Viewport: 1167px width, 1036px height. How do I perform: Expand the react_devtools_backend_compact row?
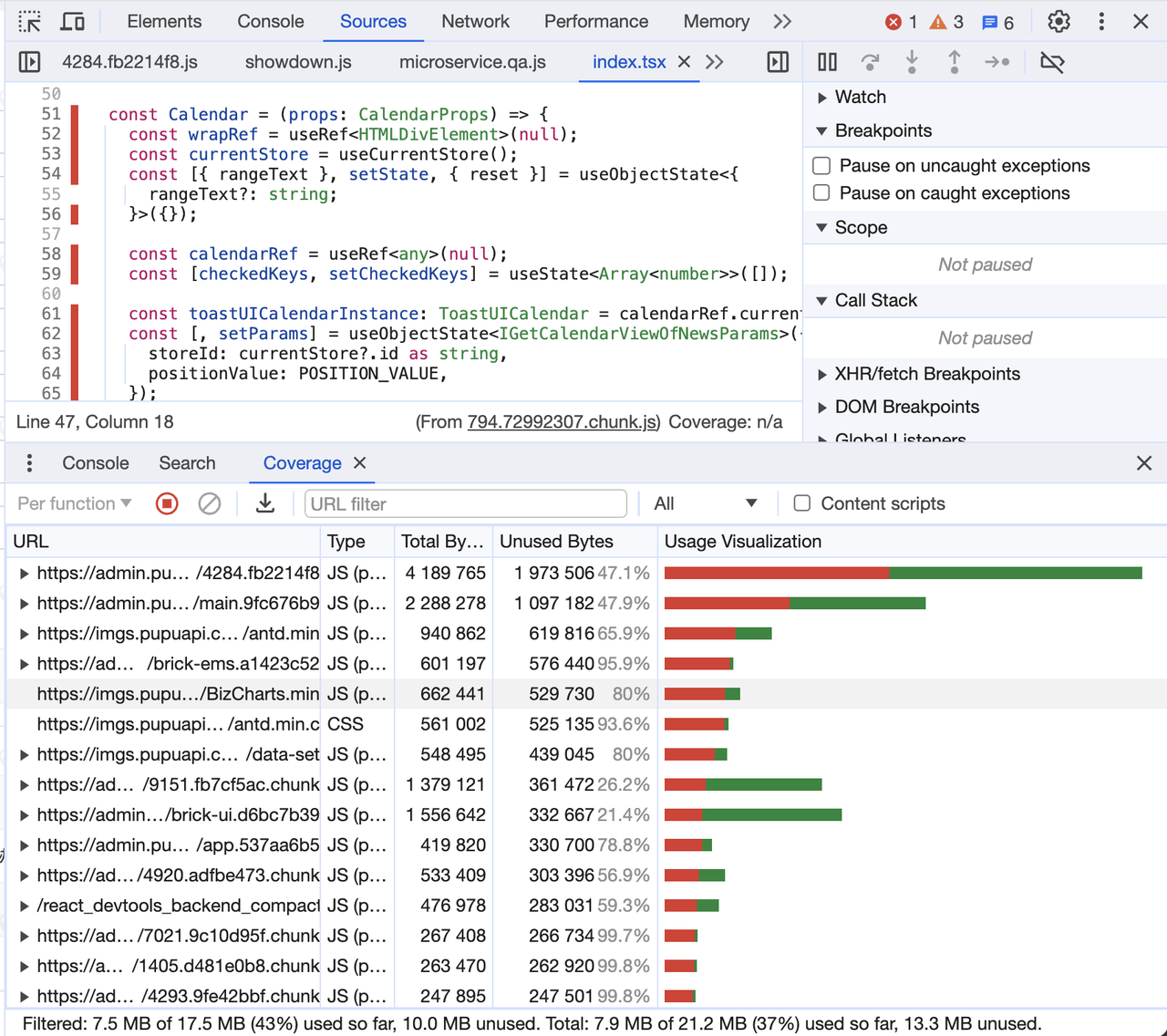click(x=24, y=906)
